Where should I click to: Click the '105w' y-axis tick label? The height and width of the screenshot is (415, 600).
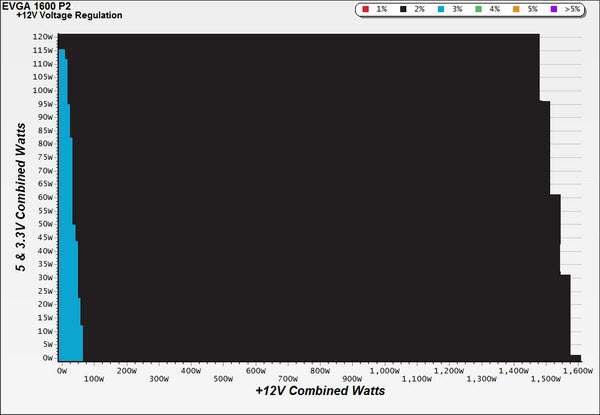42,77
